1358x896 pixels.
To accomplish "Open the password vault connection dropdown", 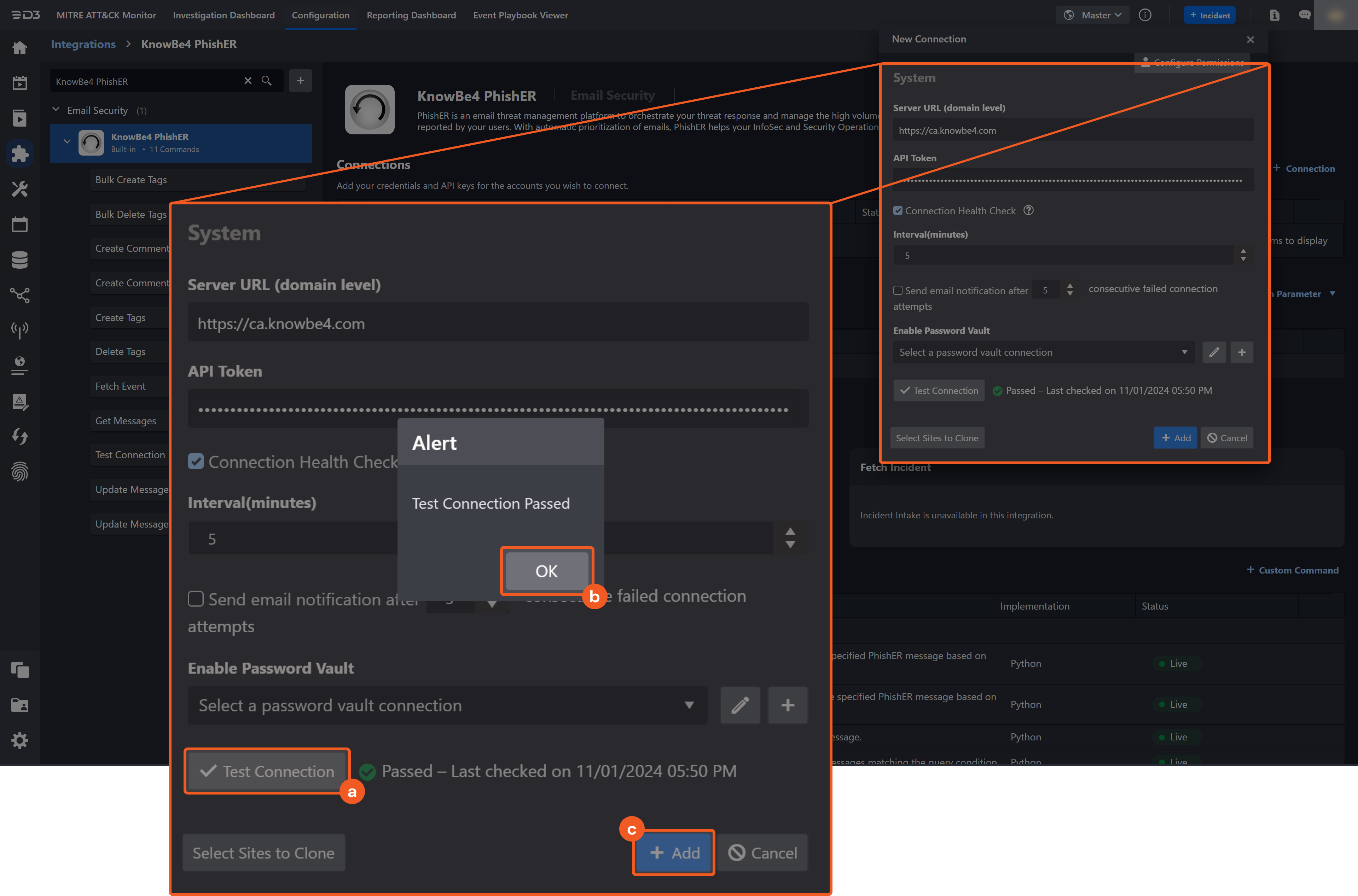I will (x=449, y=705).
